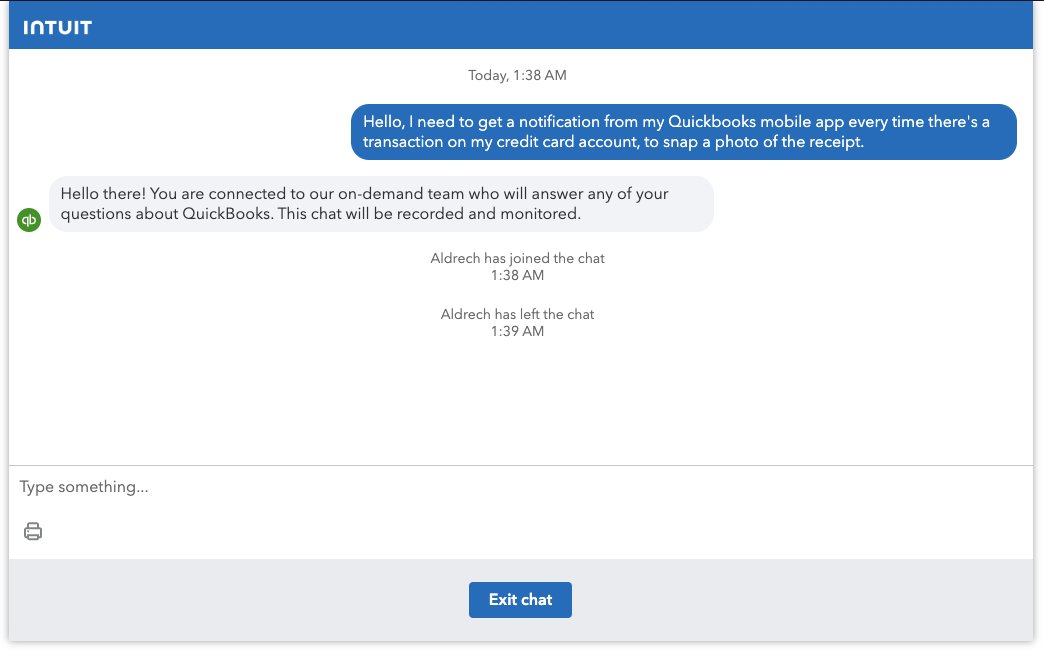
Task: Click the 1:39 AM timestamp
Action: (517, 331)
